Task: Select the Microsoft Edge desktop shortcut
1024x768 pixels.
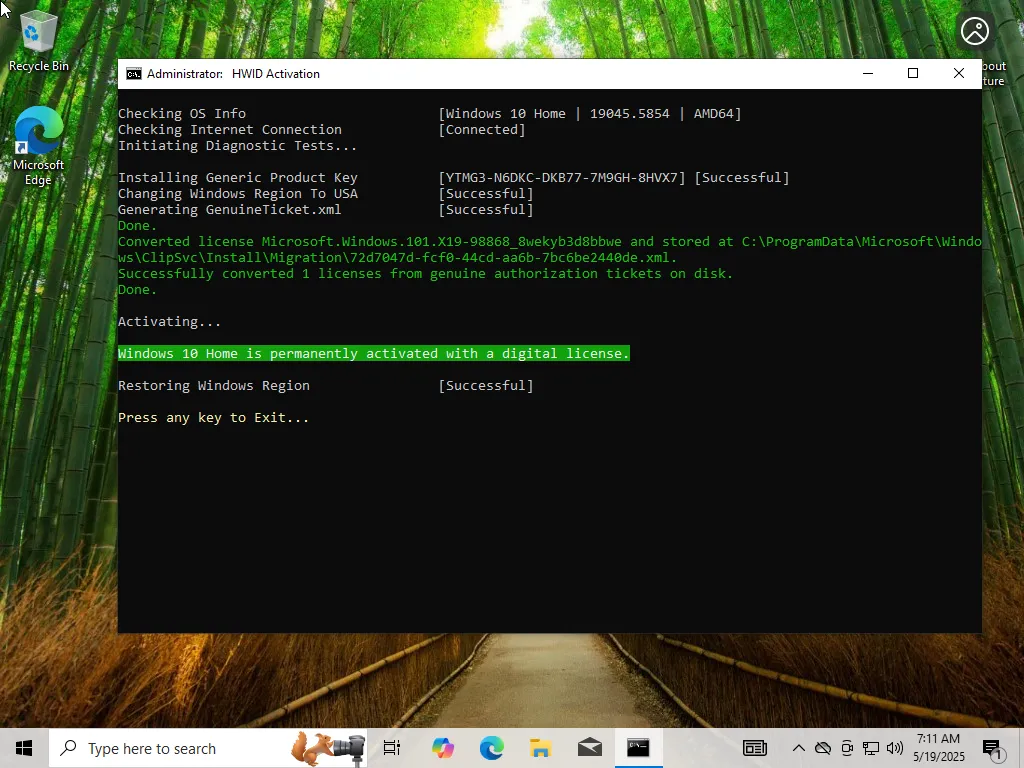Action: (38, 146)
